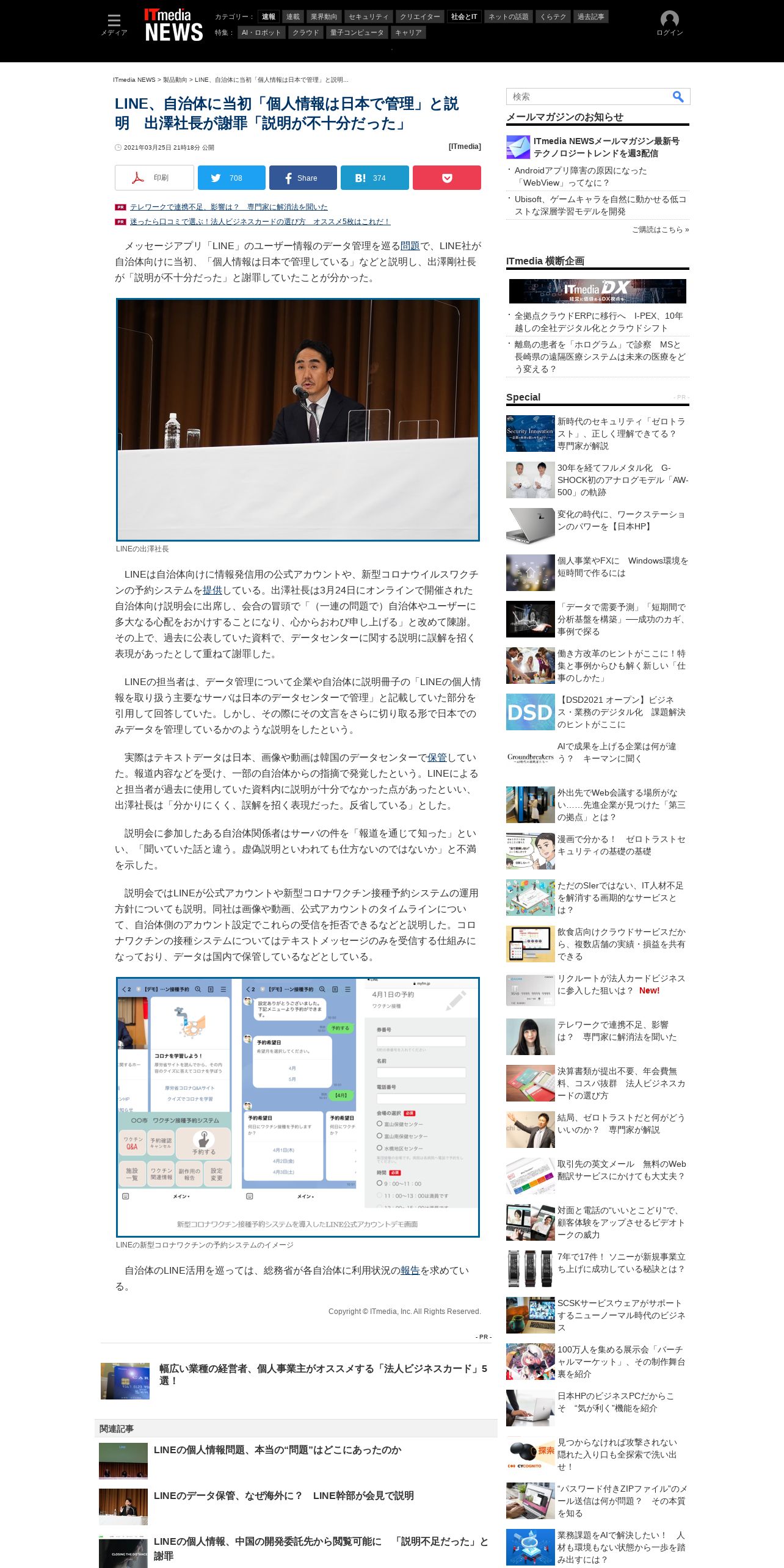Click the mail magazine envelope icon
Screen dimensions: 784x1568
pyautogui.click(x=518, y=147)
